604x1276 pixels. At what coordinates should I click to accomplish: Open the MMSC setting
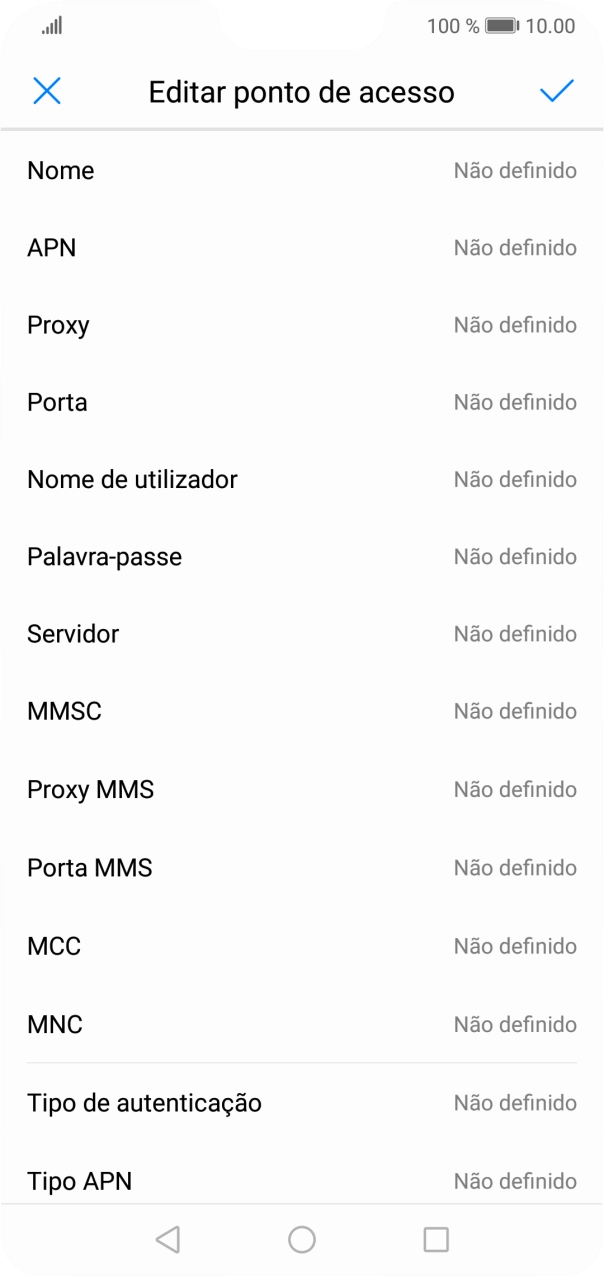pyautogui.click(x=302, y=711)
